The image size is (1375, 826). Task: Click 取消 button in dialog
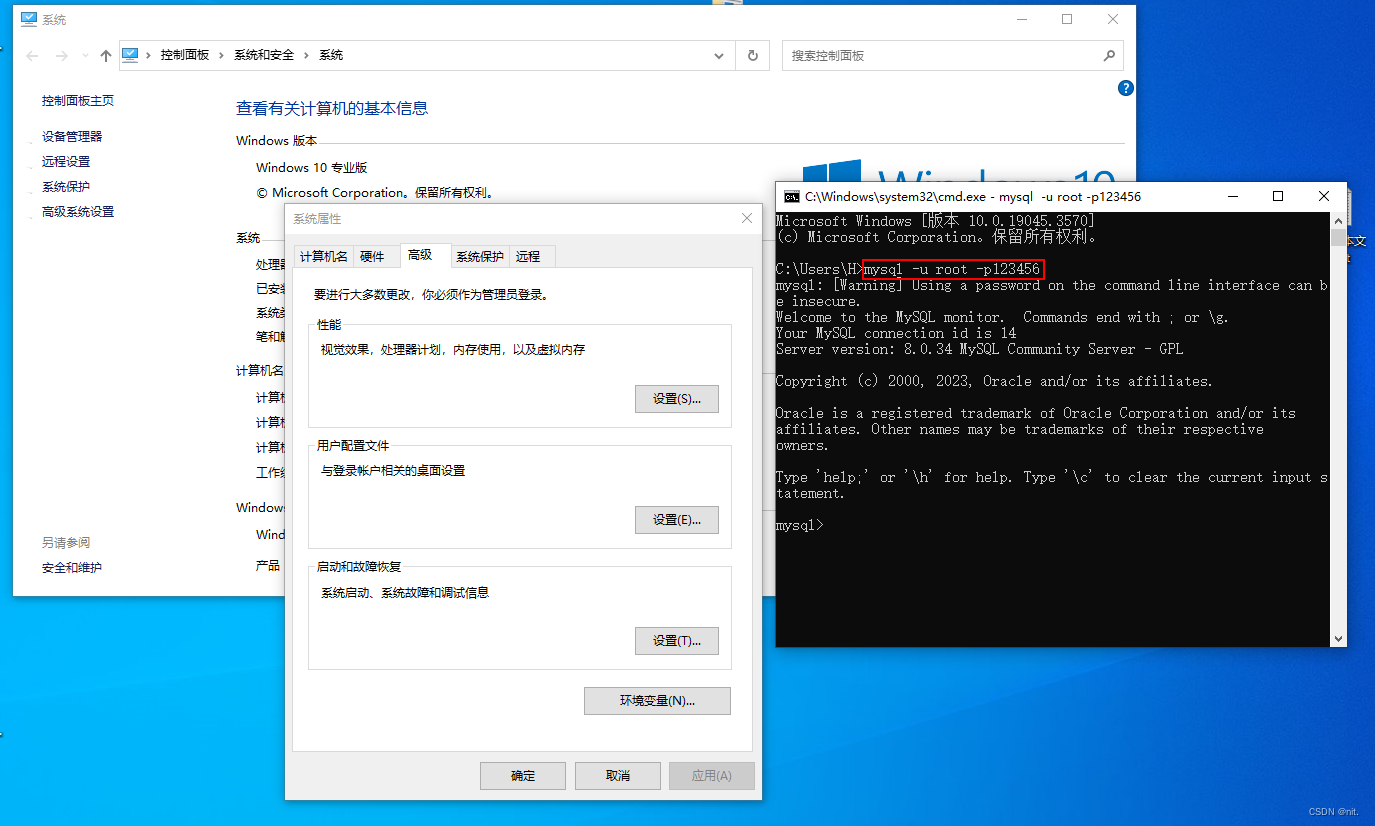click(618, 776)
